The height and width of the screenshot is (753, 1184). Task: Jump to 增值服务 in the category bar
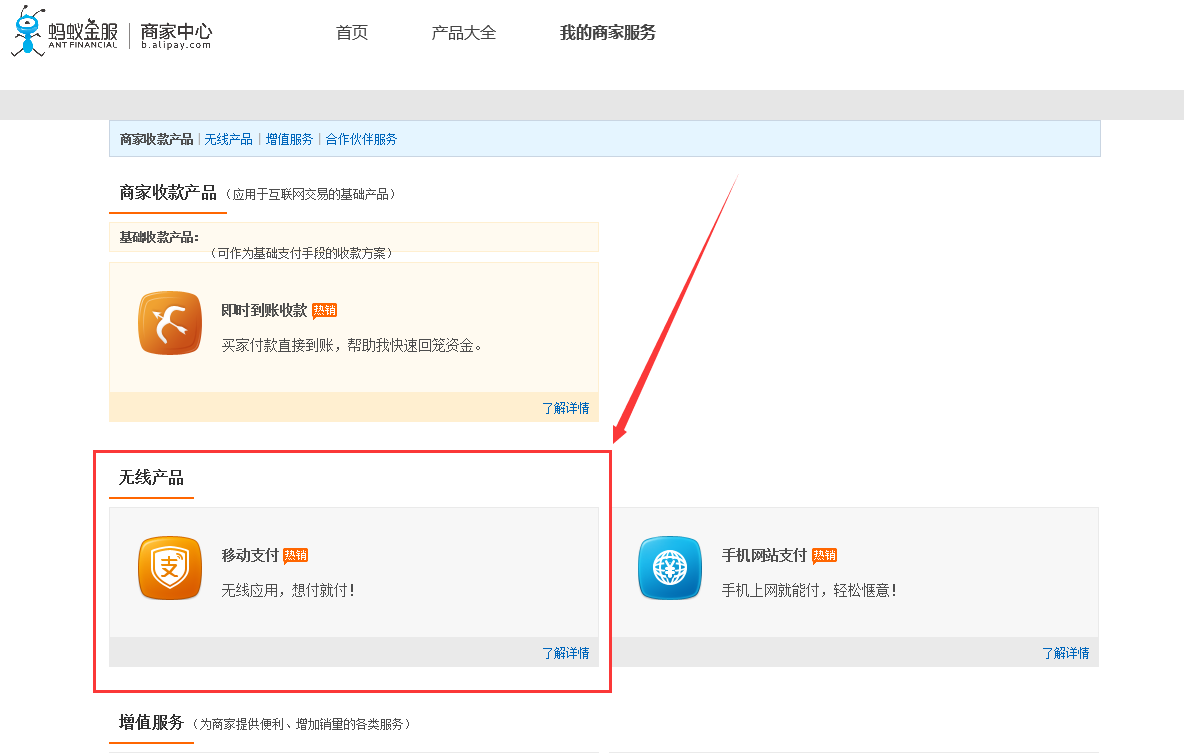pyautogui.click(x=289, y=139)
